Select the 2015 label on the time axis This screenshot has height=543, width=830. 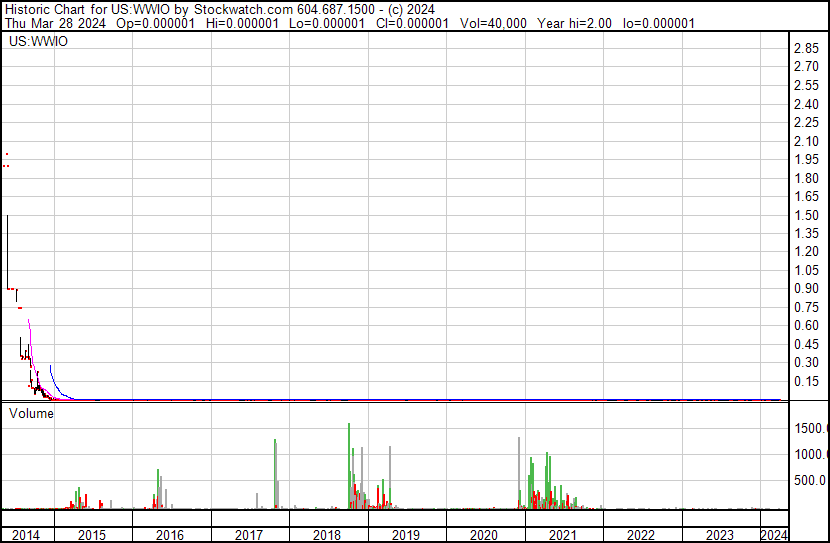pyautogui.click(x=92, y=535)
